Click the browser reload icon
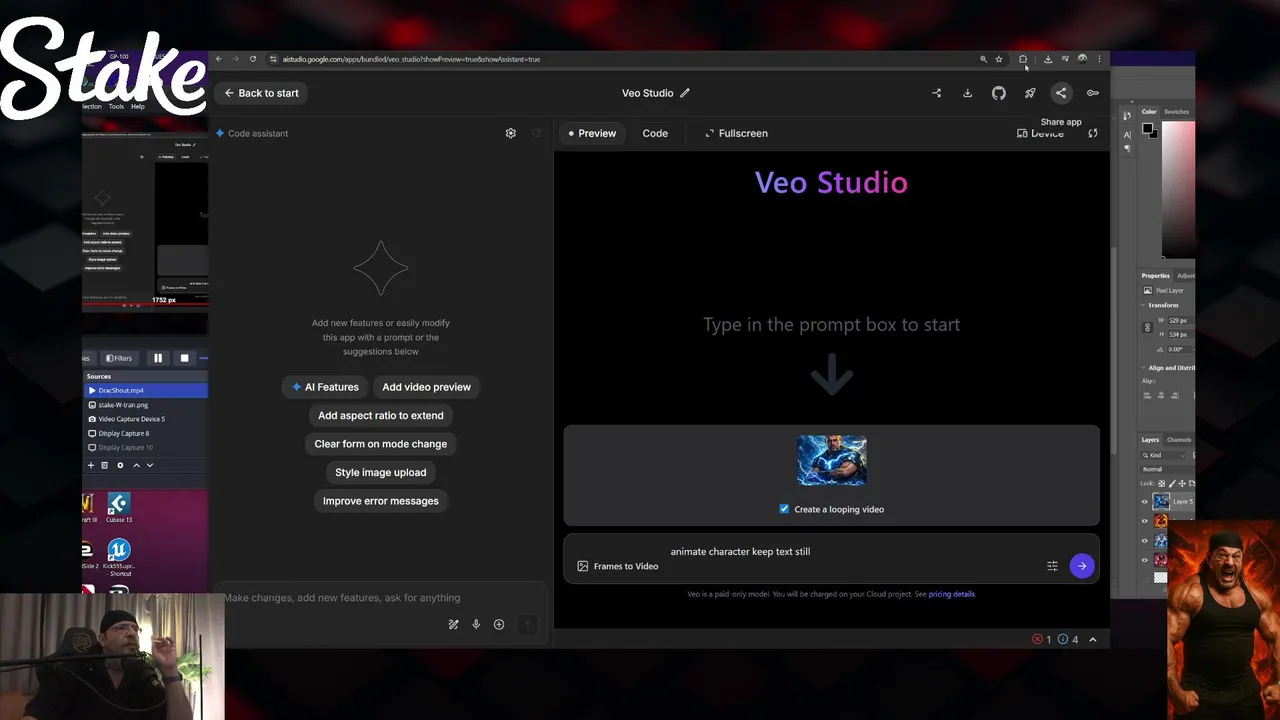Screen dimensions: 1280x720 [253, 59]
